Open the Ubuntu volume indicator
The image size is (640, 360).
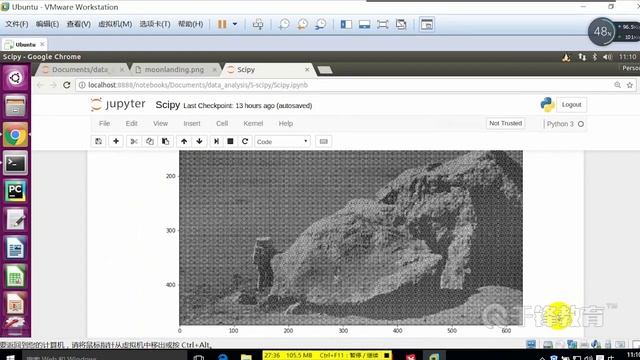coord(607,57)
